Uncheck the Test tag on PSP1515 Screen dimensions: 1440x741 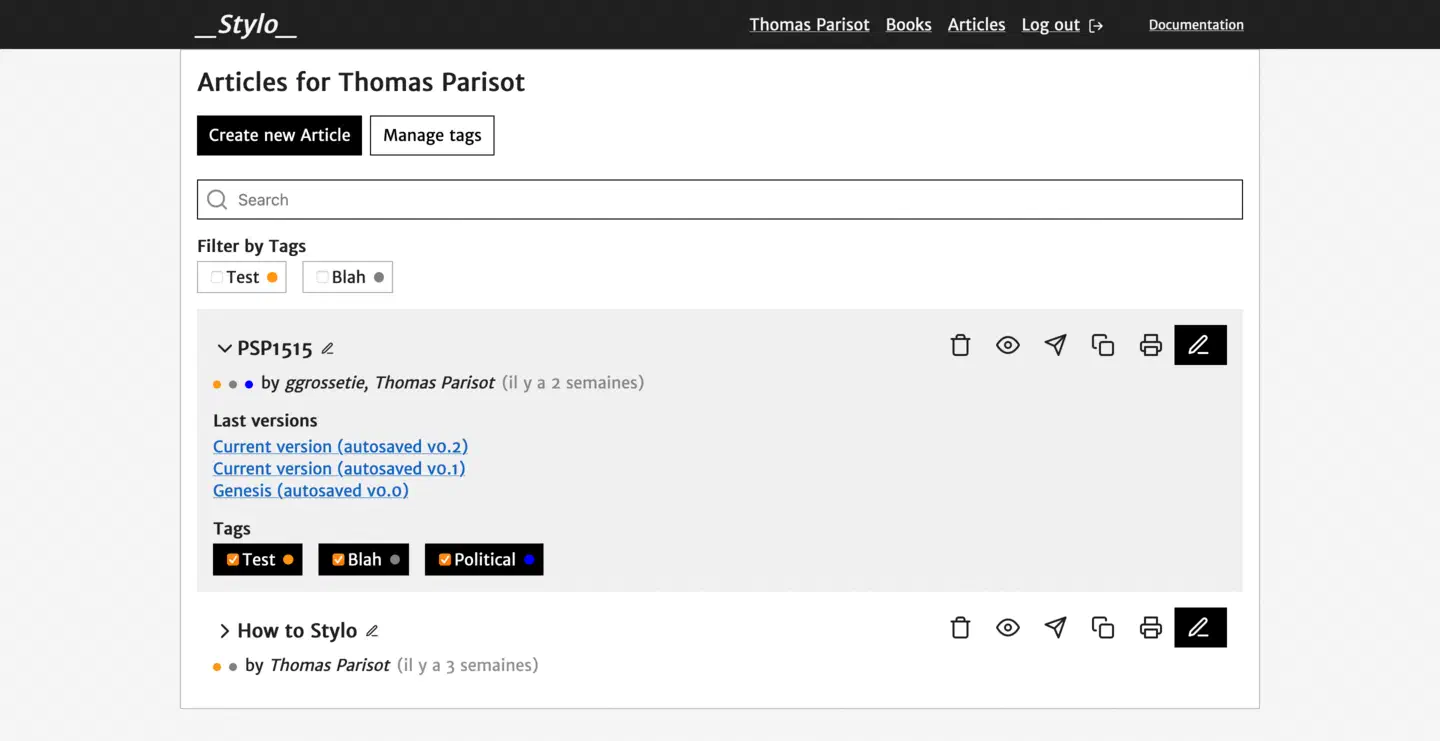(x=232, y=560)
